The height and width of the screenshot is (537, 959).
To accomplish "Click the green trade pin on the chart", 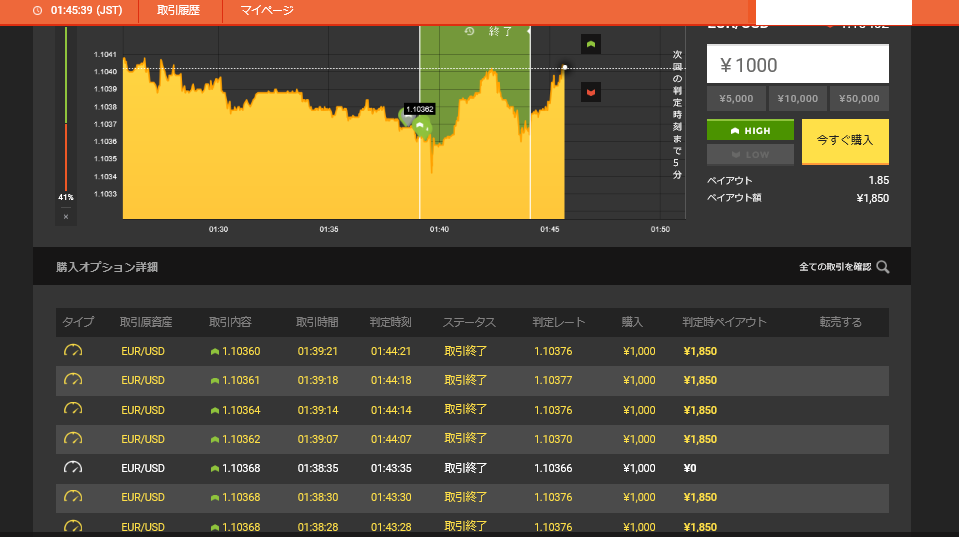I will click(421, 126).
